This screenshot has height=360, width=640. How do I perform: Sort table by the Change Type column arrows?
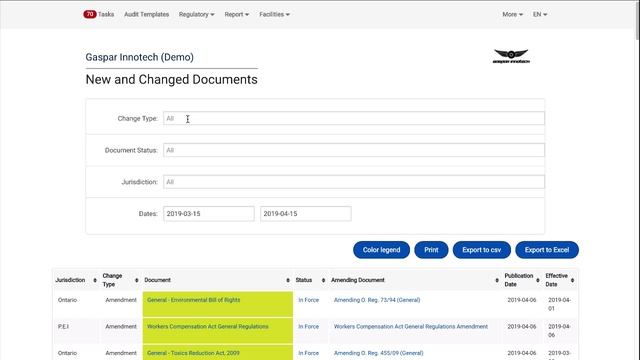tap(136, 280)
